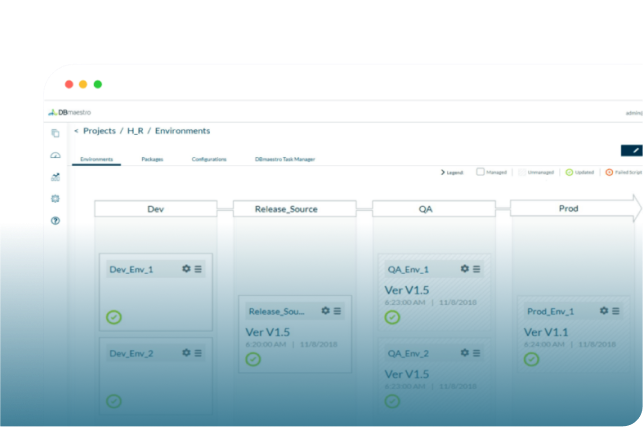
Task: Click the Managed legend box
Action: click(480, 172)
